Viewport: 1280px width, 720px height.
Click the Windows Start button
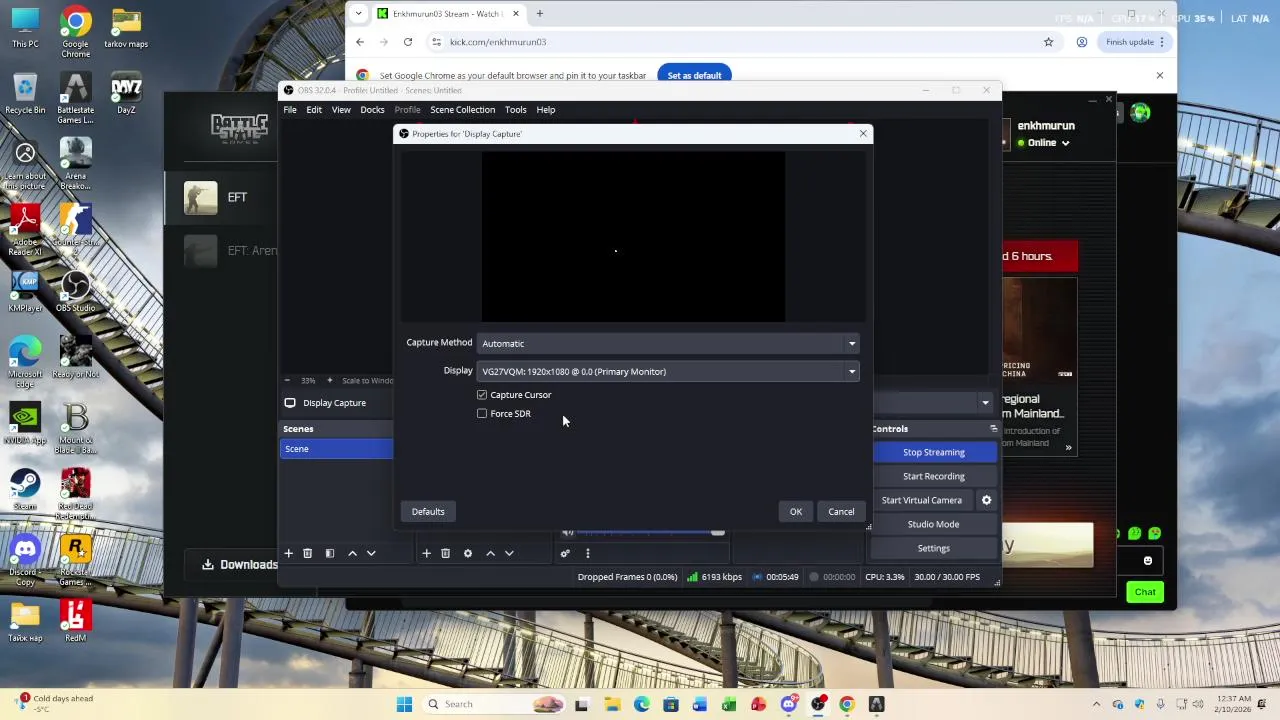pyautogui.click(x=404, y=704)
